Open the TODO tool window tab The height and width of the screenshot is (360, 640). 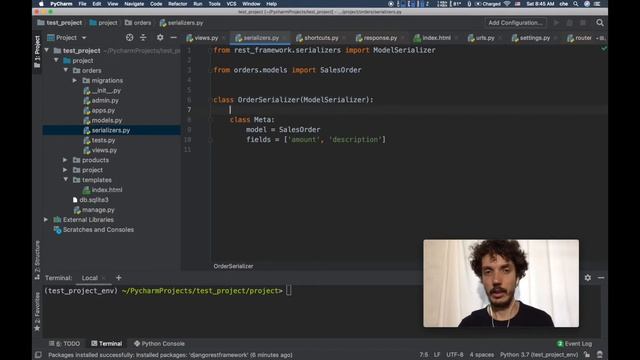[x=65, y=344]
